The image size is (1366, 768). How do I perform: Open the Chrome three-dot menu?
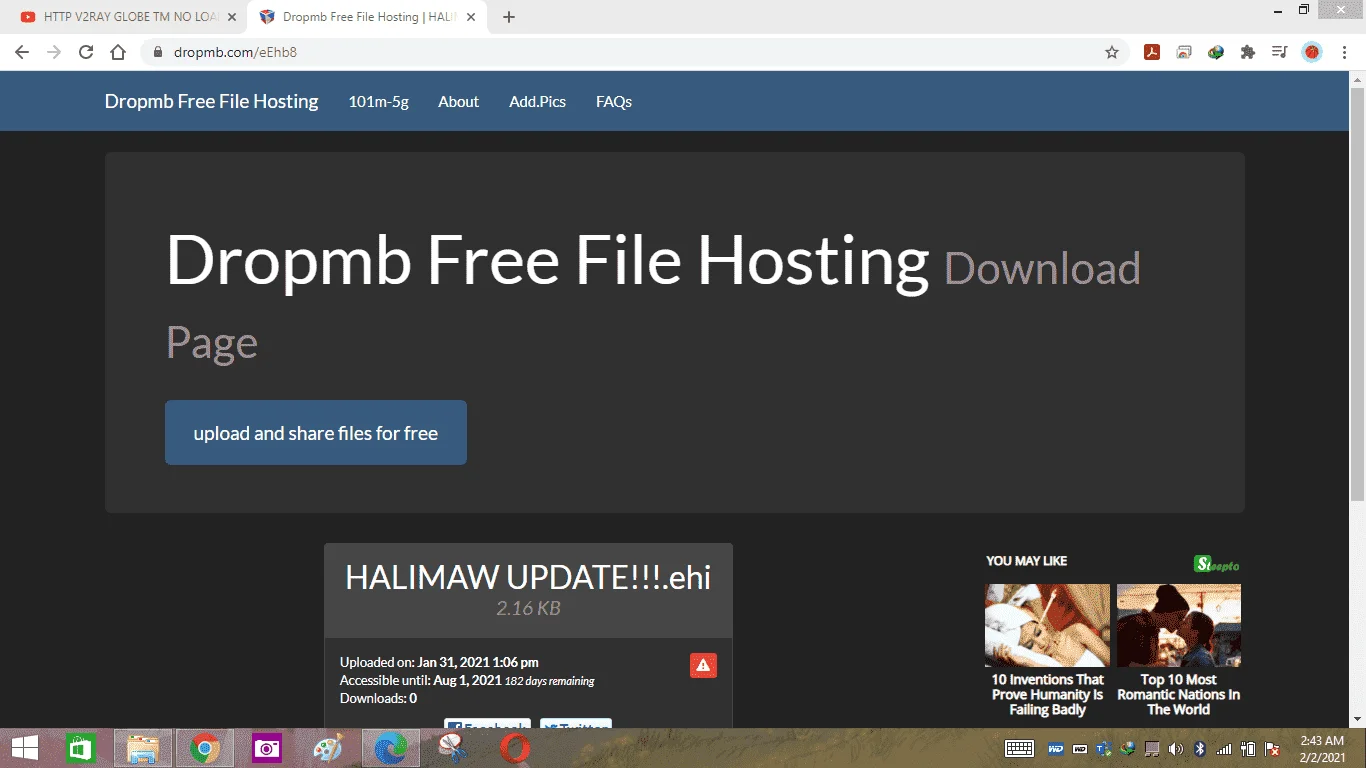coord(1344,52)
